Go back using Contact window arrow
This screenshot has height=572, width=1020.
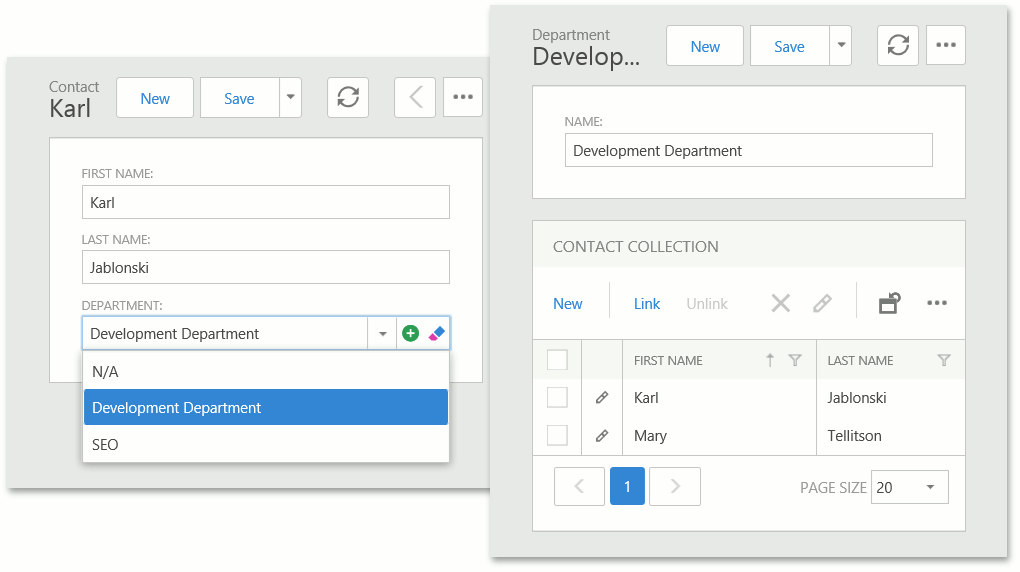(415, 98)
